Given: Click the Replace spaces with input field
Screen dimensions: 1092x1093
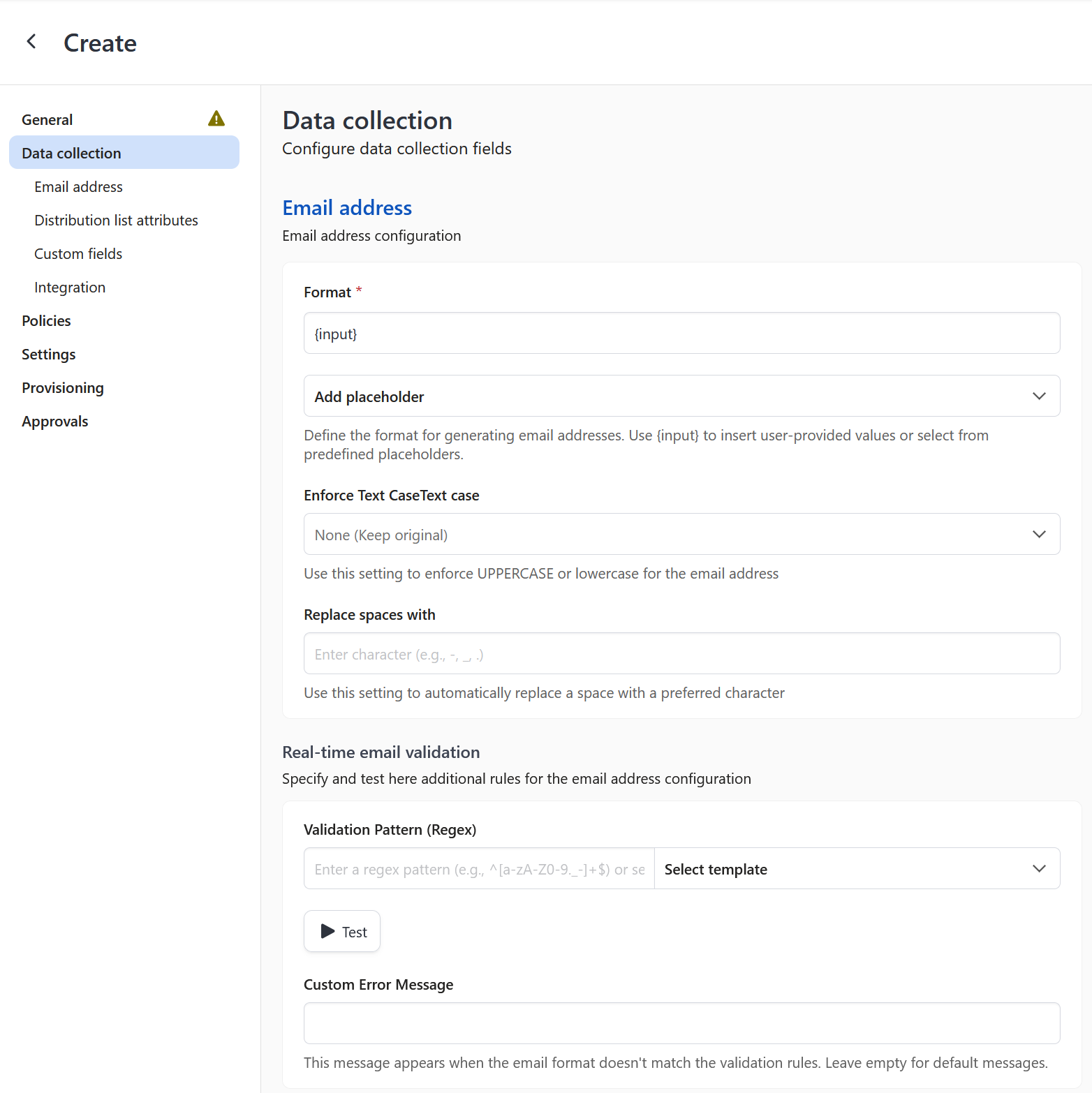Looking at the screenshot, I should point(681,653).
